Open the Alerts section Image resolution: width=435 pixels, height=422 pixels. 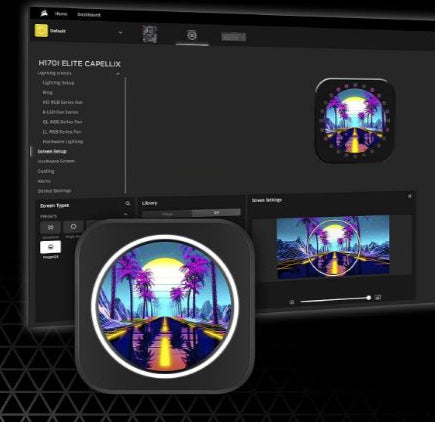(x=44, y=181)
